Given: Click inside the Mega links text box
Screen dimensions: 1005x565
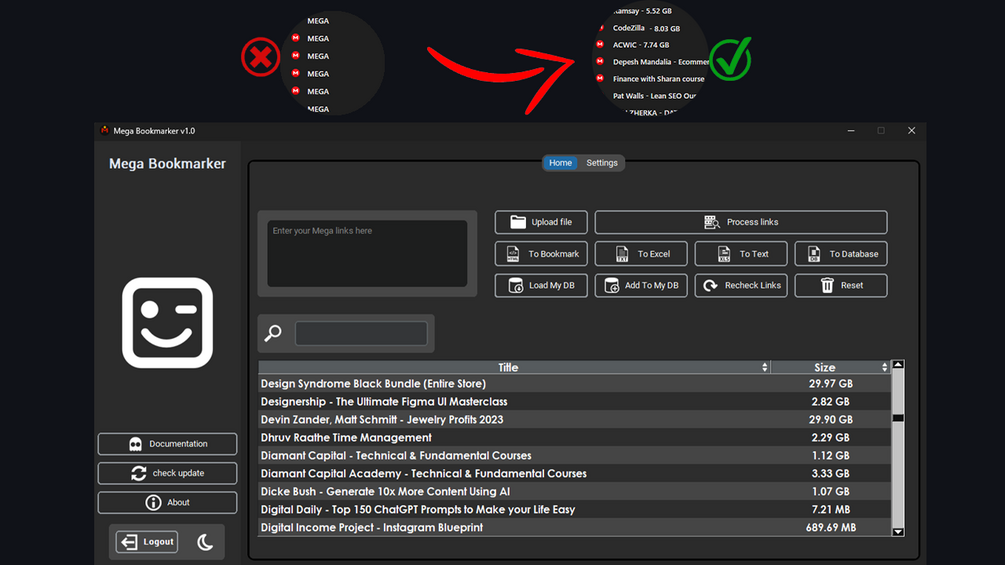Looking at the screenshot, I should tap(367, 254).
